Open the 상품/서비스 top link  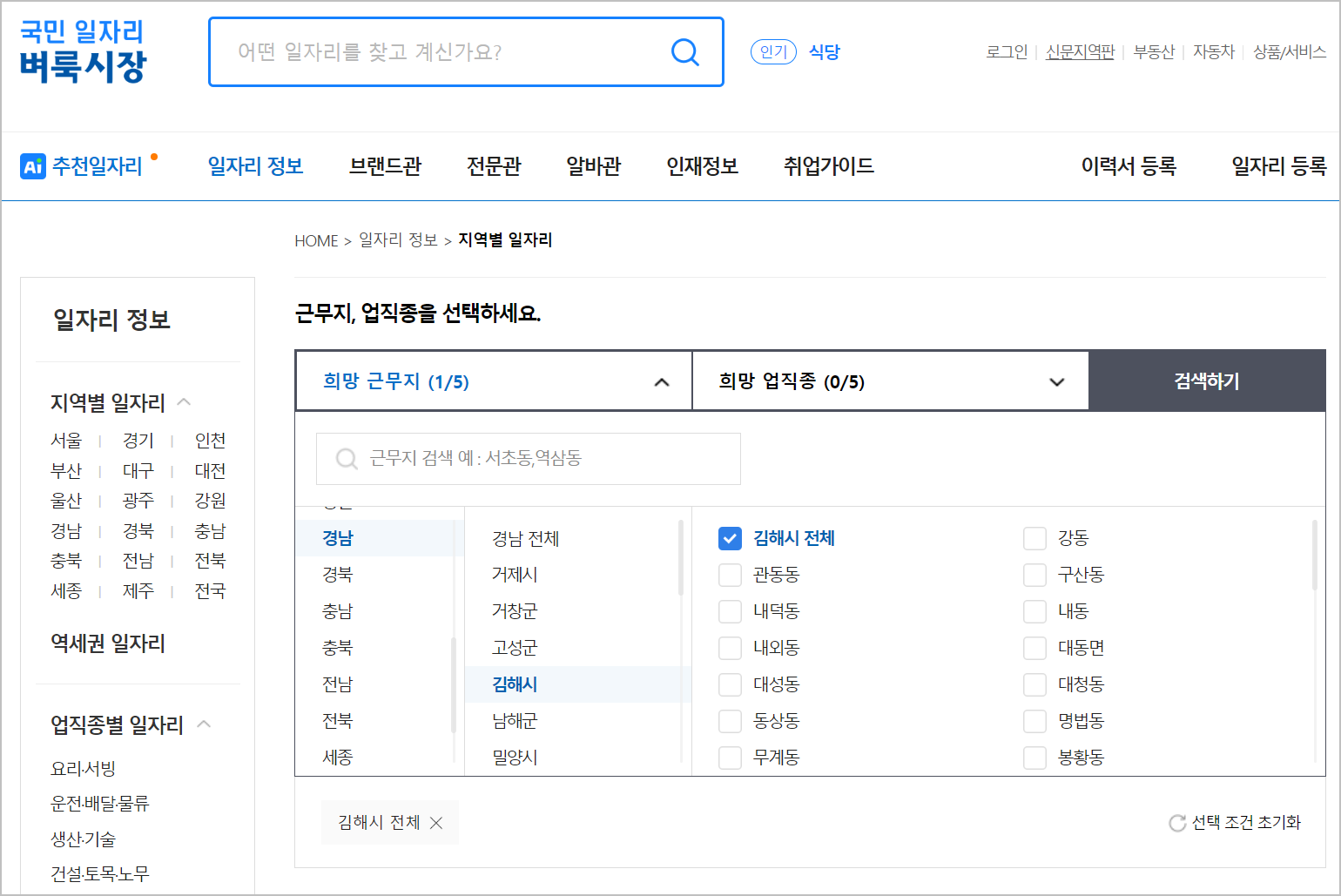[1290, 52]
